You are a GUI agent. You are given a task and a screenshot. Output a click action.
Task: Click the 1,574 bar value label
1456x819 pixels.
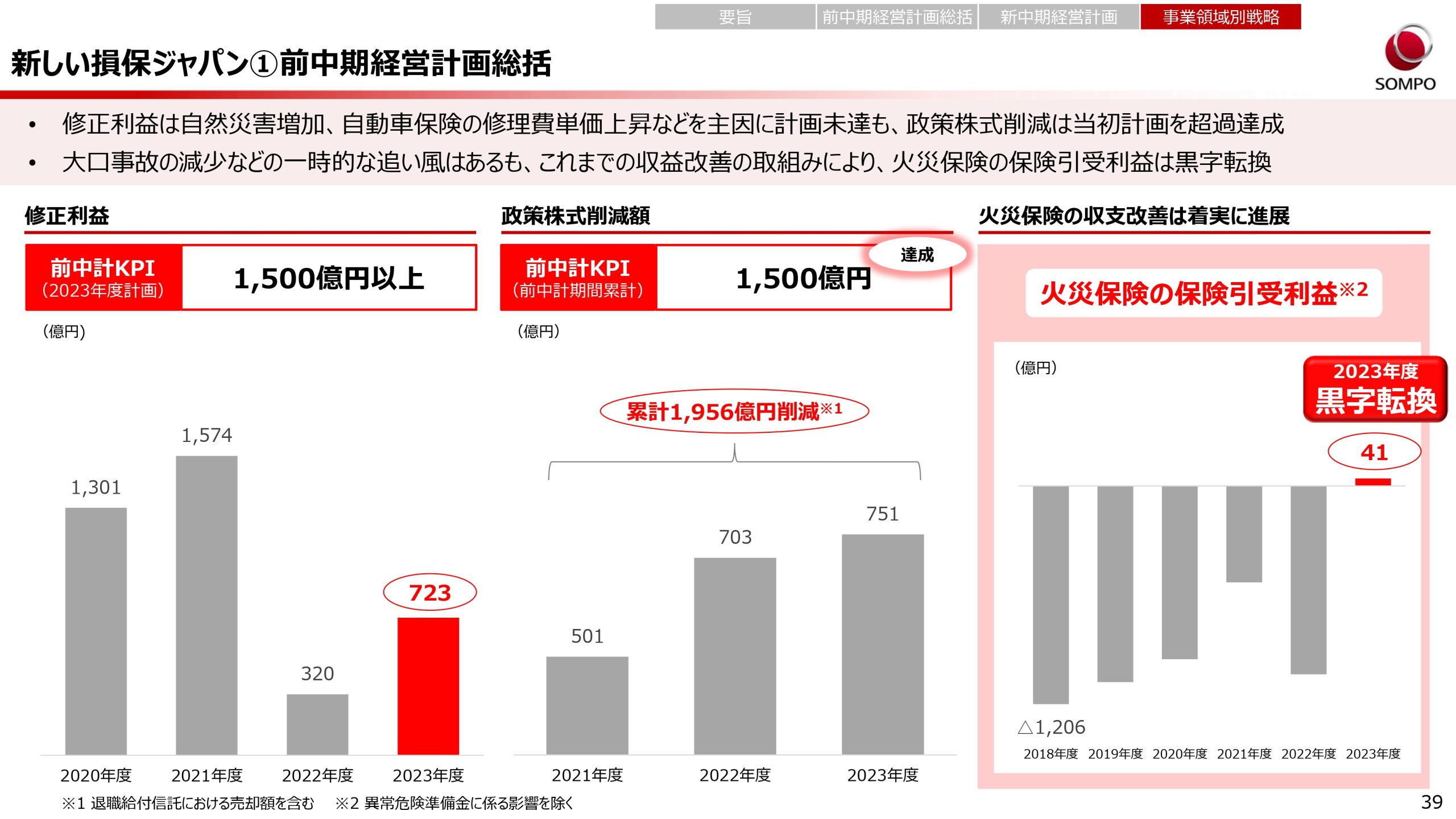point(206,436)
